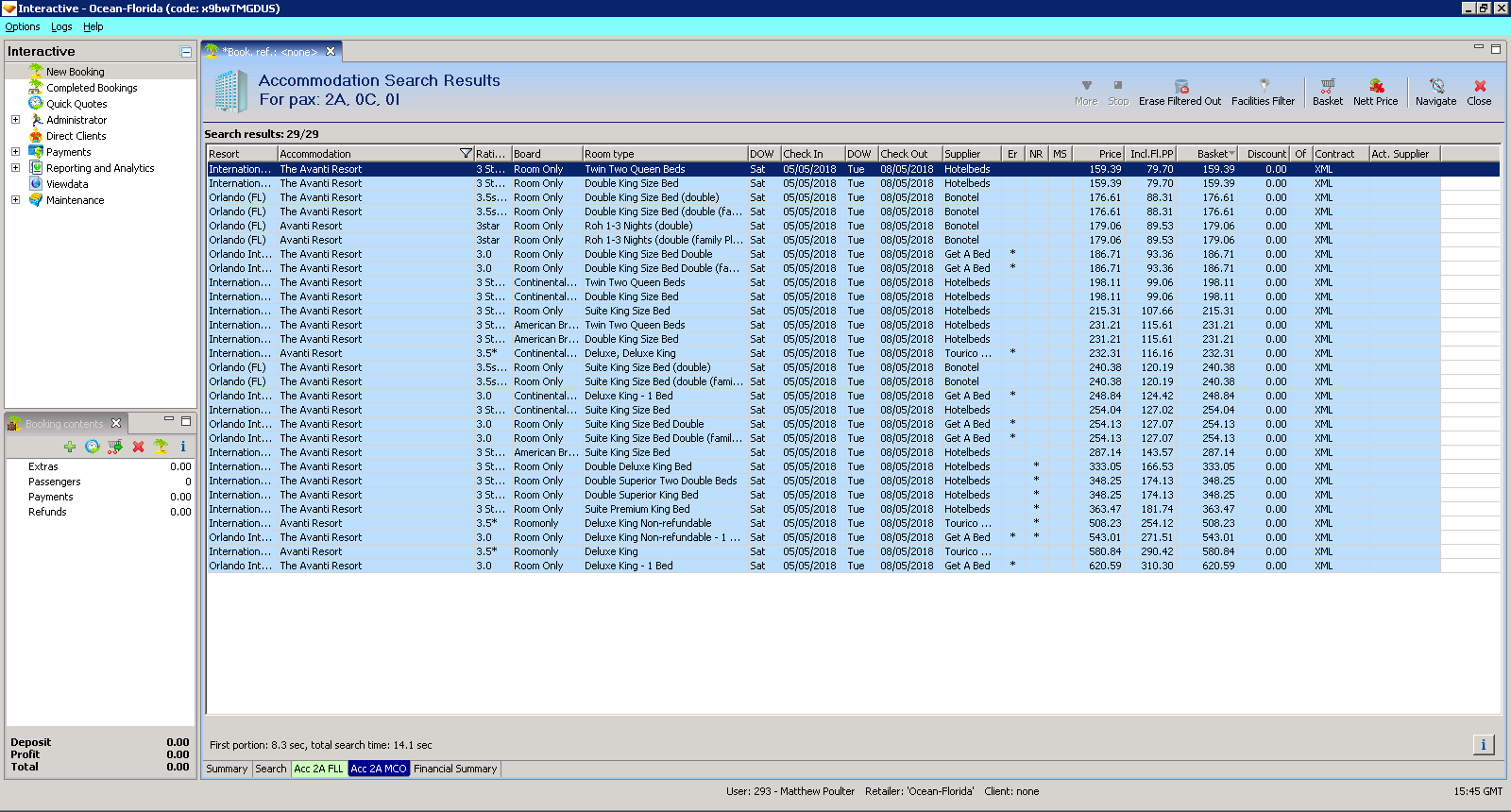This screenshot has width=1511, height=812.
Task: Select the Quick Quotes tree item
Action: point(76,104)
